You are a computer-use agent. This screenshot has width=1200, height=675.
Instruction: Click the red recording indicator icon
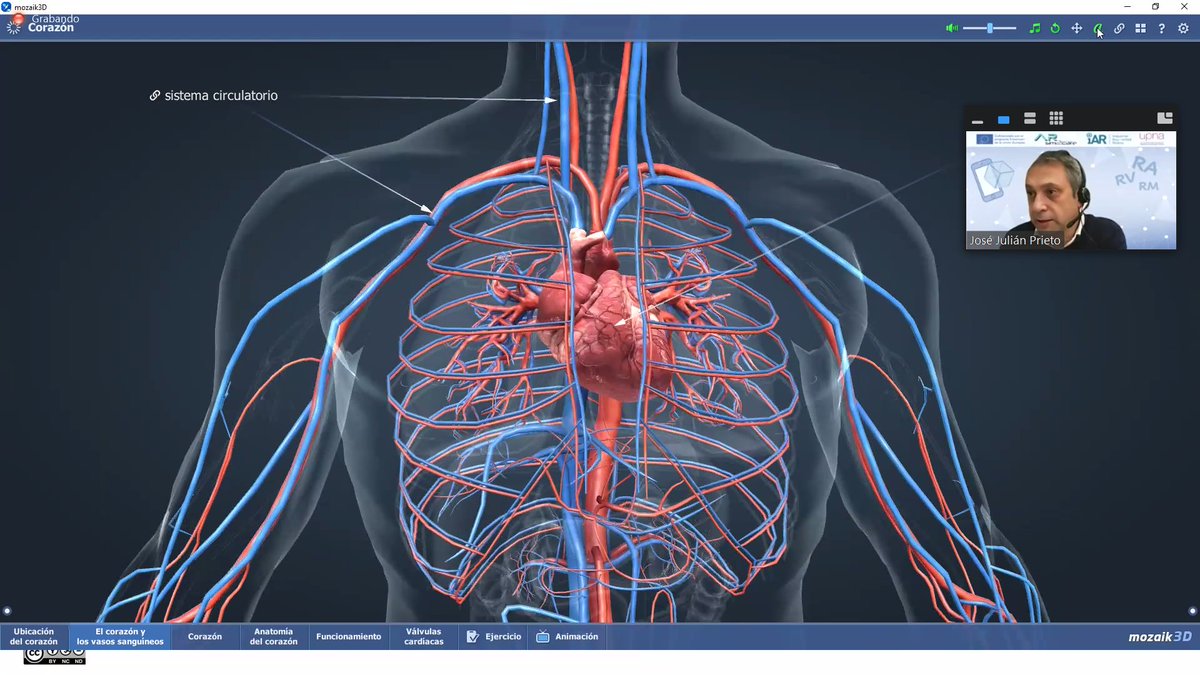pos(18,18)
